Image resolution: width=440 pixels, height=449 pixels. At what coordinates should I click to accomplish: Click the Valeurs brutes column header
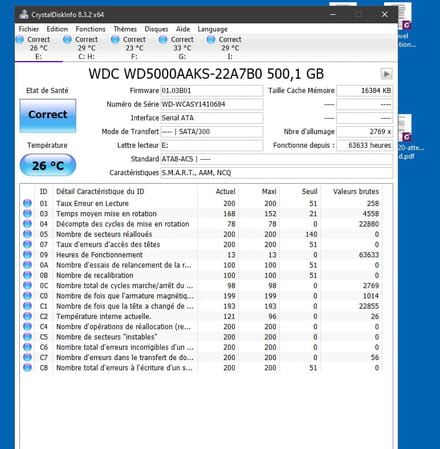pos(356,191)
